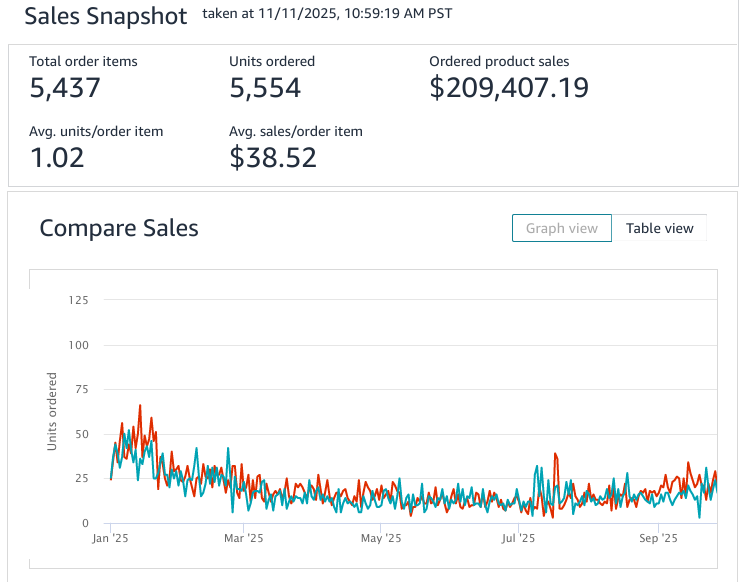Screen dimensions: 745x582
Task: Click the Mar '25 x-axis label
Action: coord(243,538)
